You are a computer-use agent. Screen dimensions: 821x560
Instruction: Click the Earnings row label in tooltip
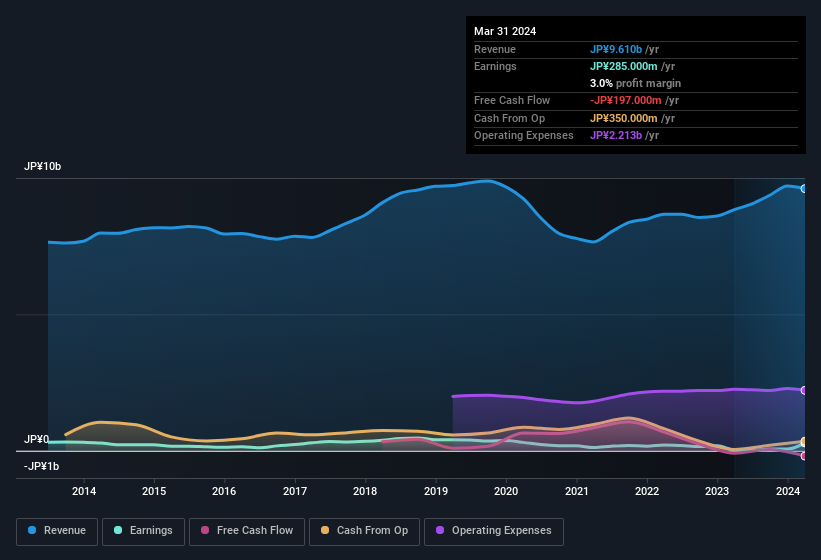point(495,66)
